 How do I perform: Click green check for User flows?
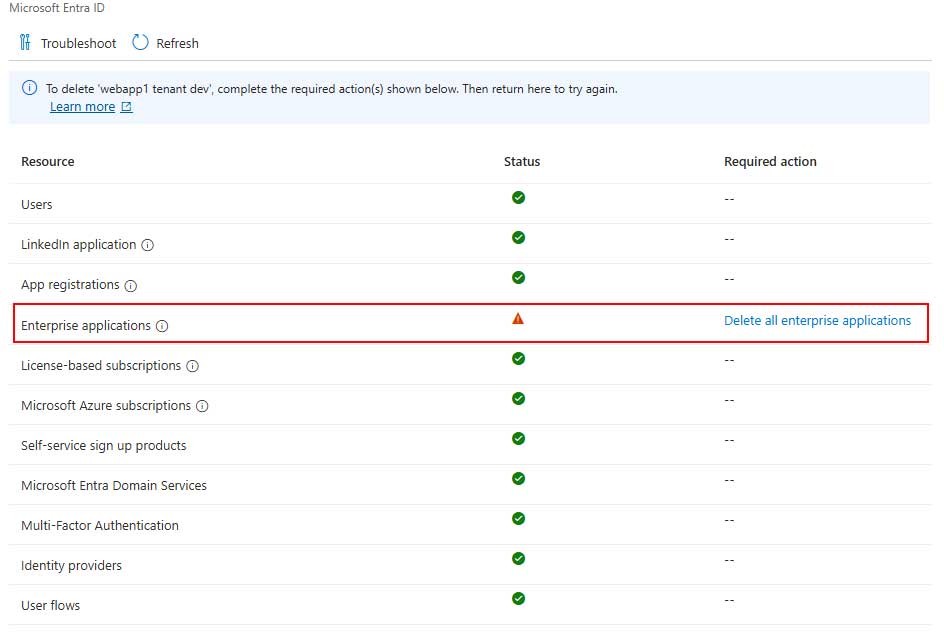(x=518, y=599)
